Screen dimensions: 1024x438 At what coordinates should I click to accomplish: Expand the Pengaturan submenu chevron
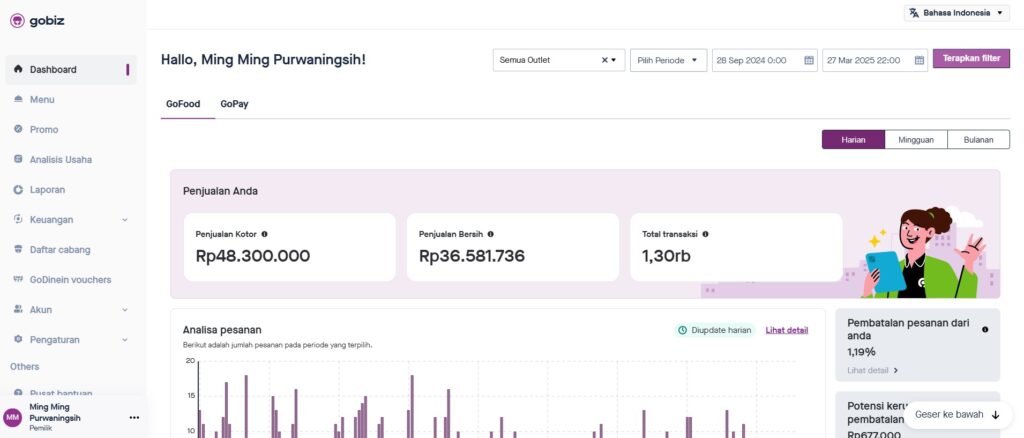[125, 340]
